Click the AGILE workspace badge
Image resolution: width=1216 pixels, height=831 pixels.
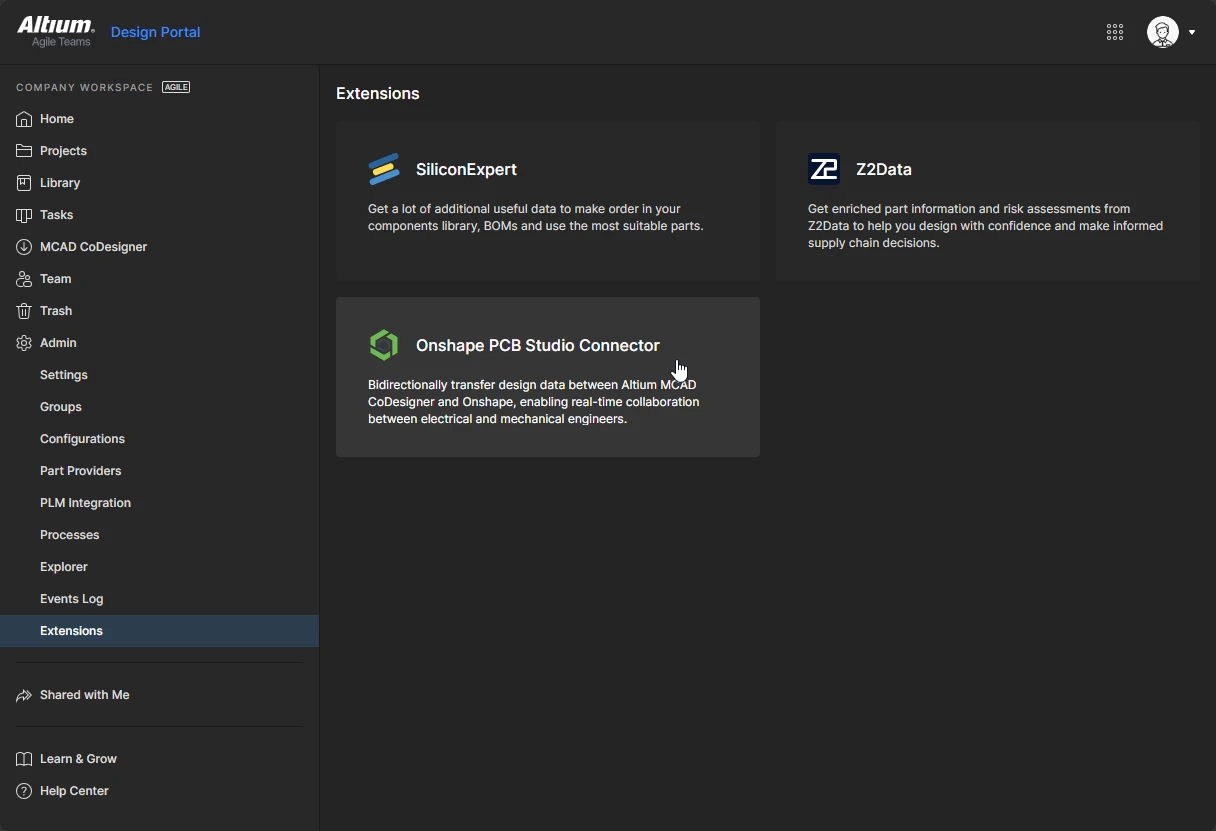(176, 87)
